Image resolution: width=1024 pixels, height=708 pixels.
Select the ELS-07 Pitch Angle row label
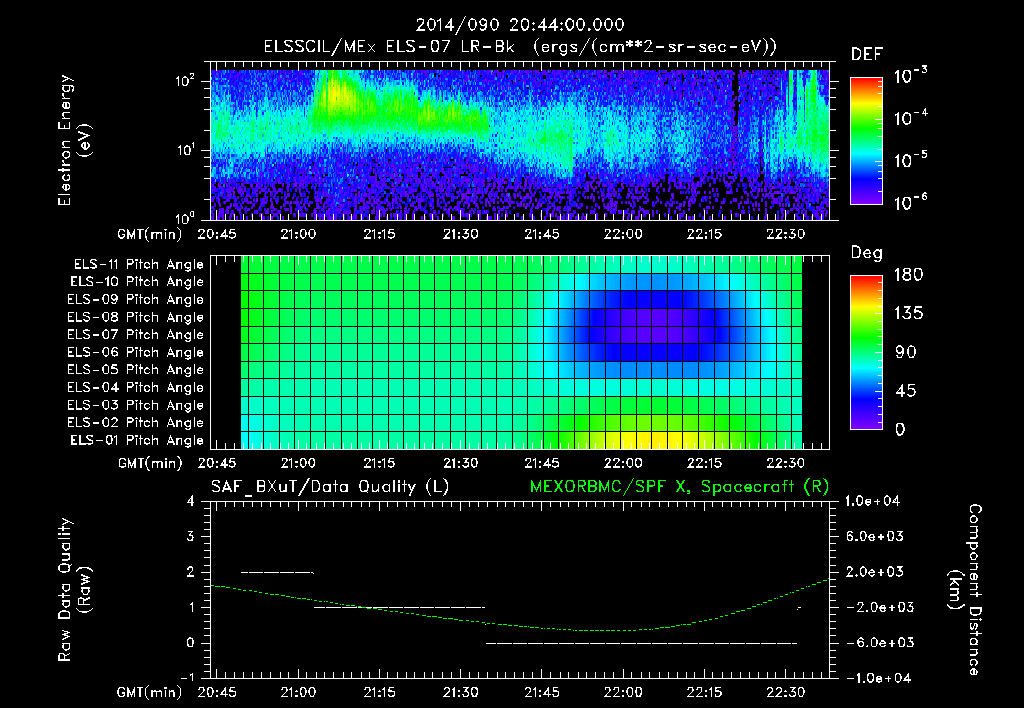point(136,334)
